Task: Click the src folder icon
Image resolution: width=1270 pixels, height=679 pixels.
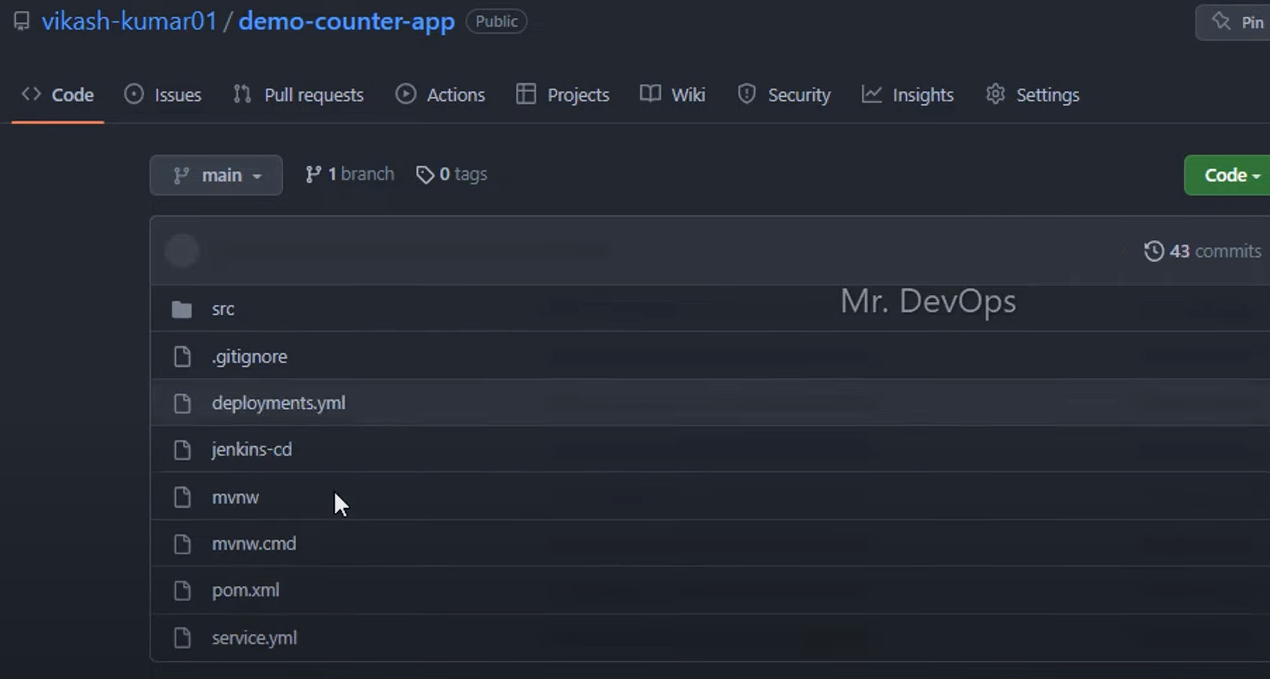Action: [182, 309]
